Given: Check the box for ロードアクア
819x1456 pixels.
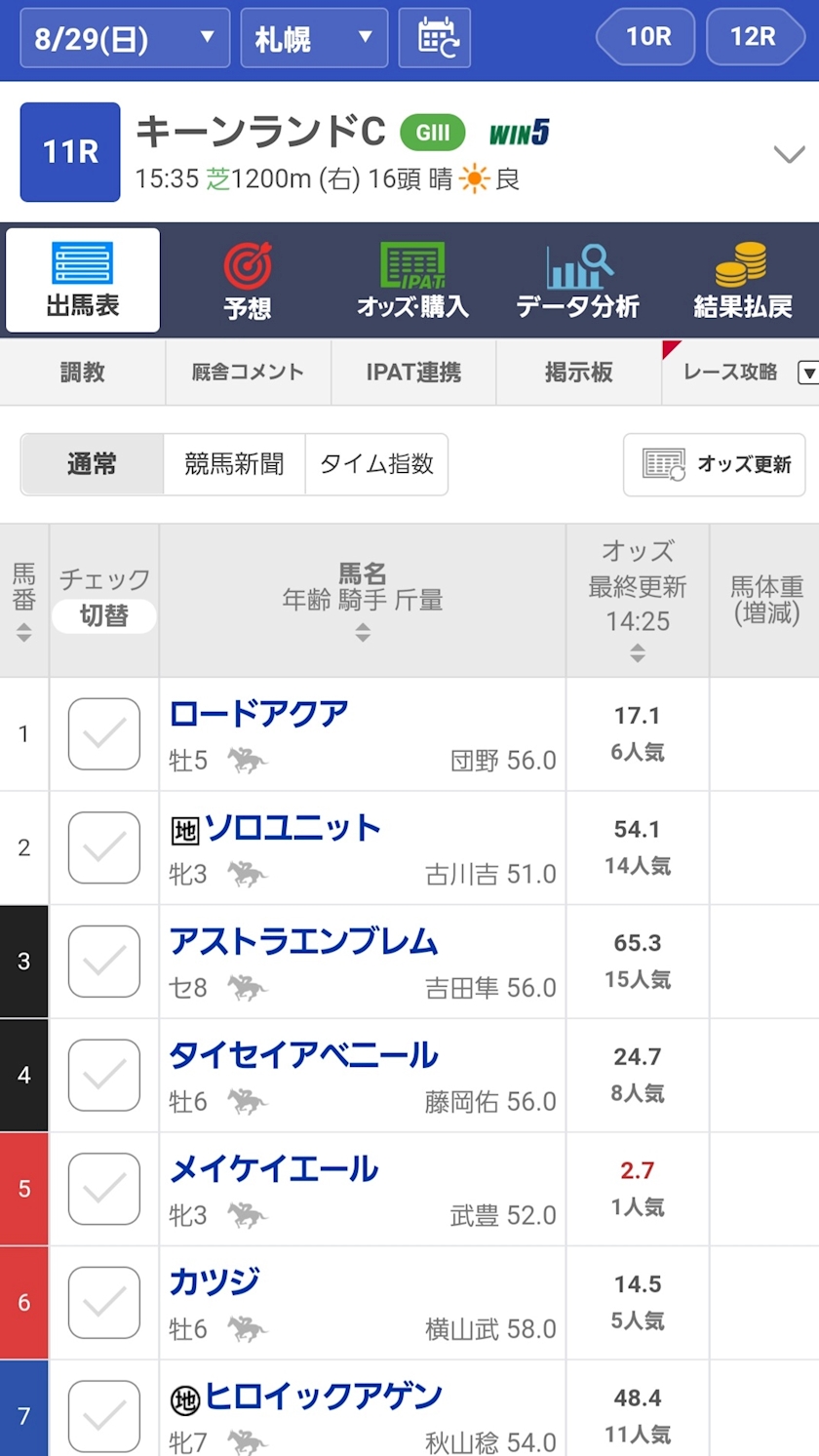Looking at the screenshot, I should point(103,734).
